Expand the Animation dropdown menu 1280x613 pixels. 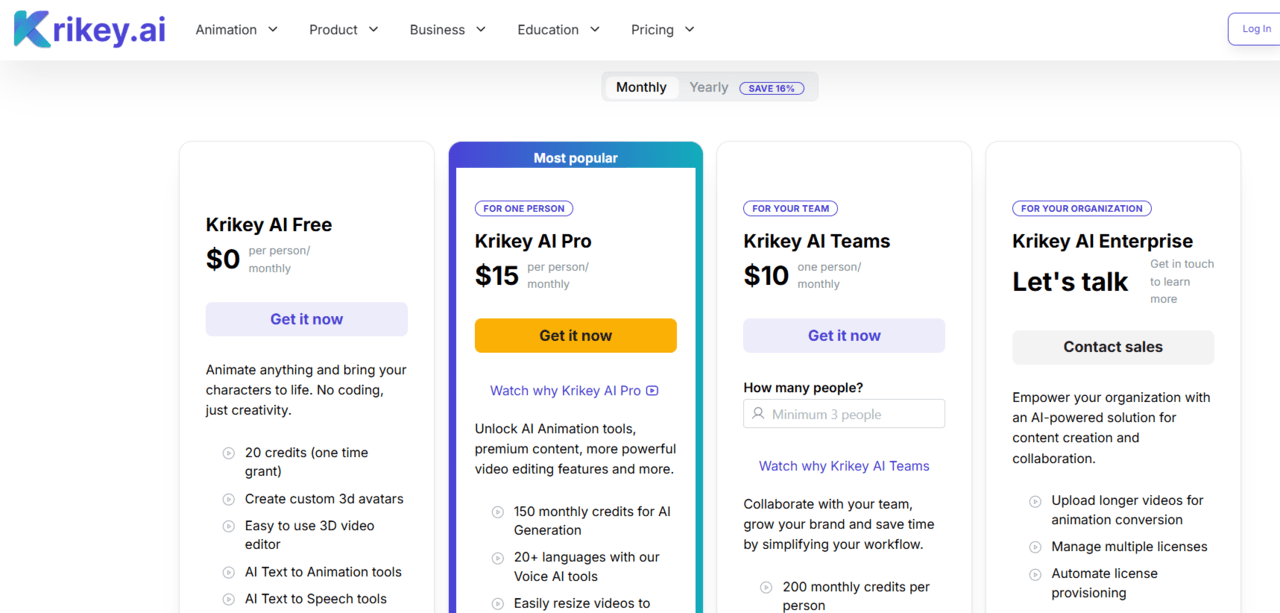pyautogui.click(x=236, y=30)
